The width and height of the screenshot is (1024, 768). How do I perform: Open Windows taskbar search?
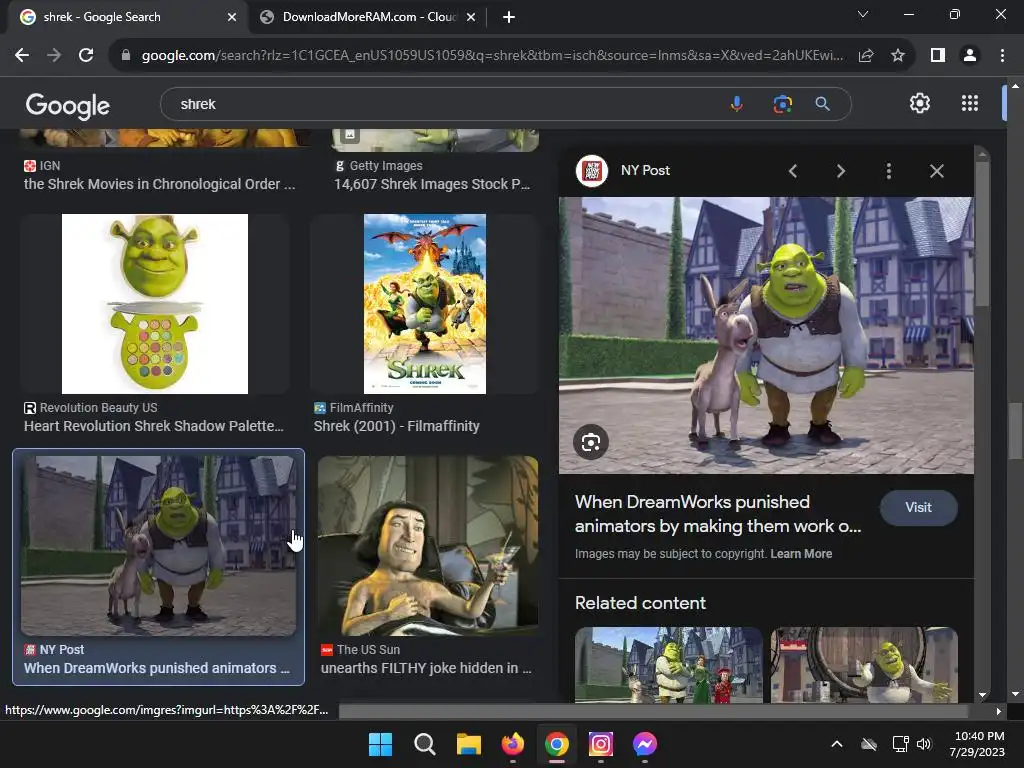click(x=424, y=744)
